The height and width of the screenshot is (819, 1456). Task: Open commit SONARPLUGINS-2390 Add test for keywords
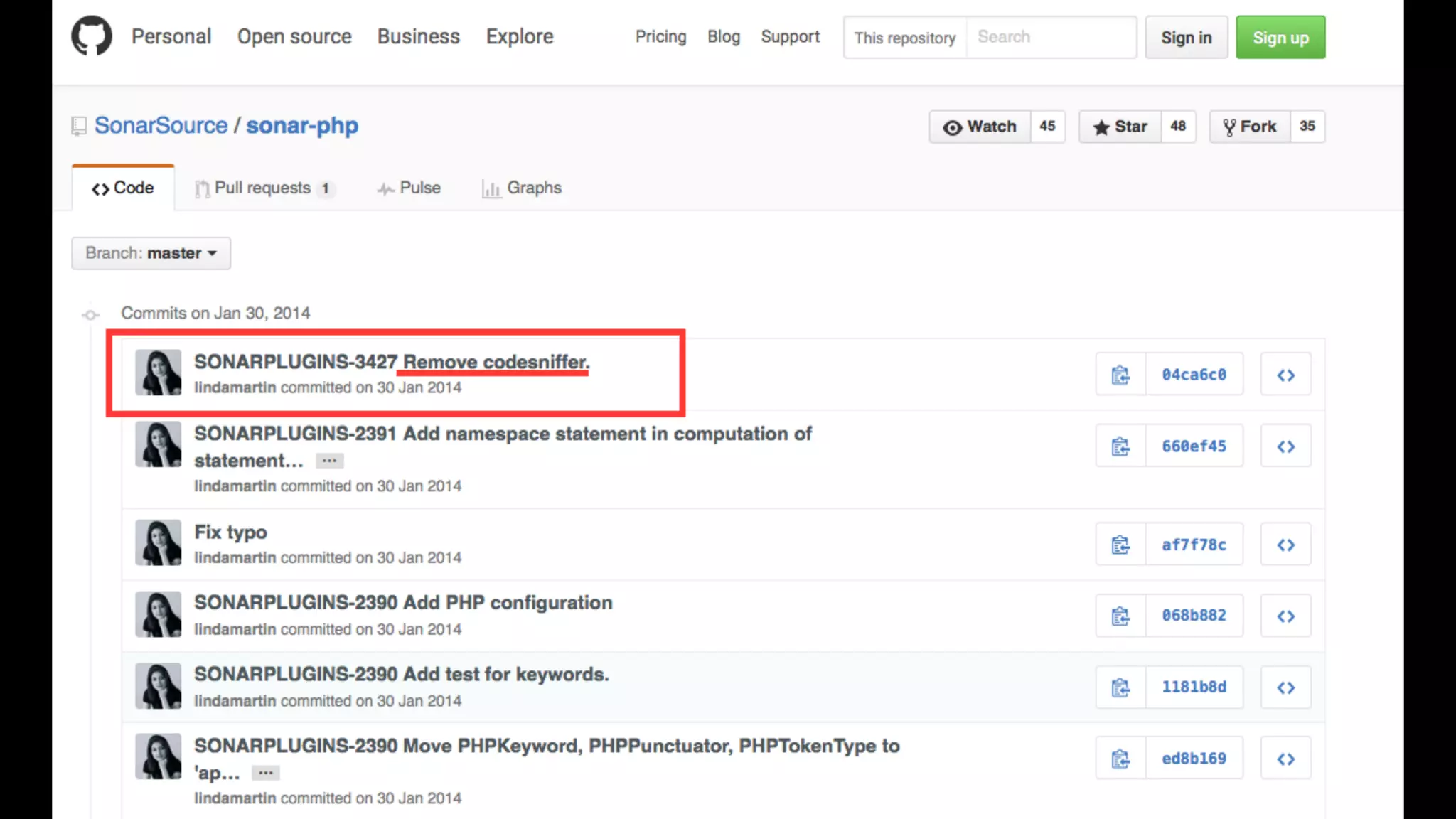click(x=402, y=674)
